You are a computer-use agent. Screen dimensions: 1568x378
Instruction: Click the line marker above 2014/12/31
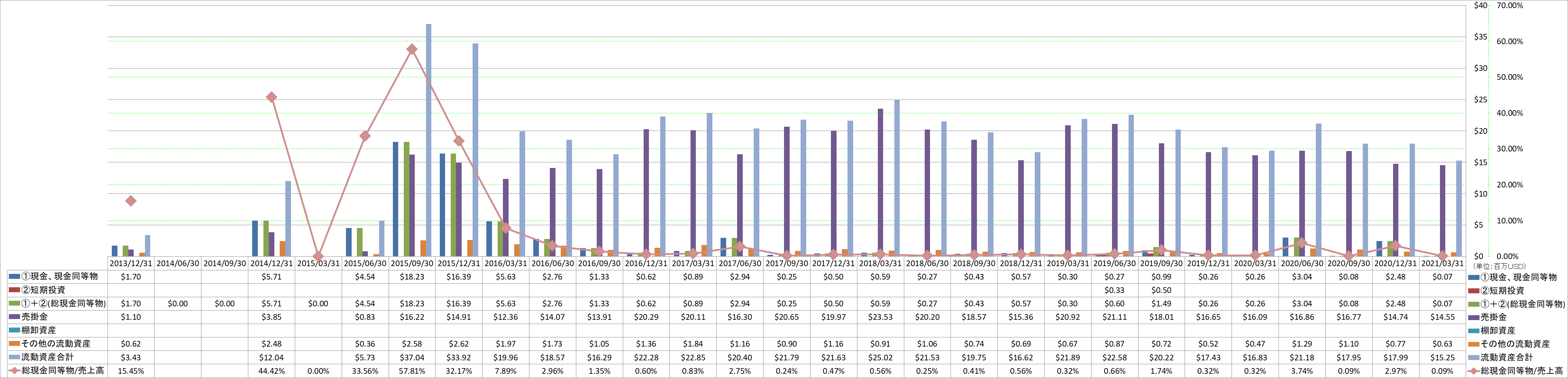click(272, 97)
